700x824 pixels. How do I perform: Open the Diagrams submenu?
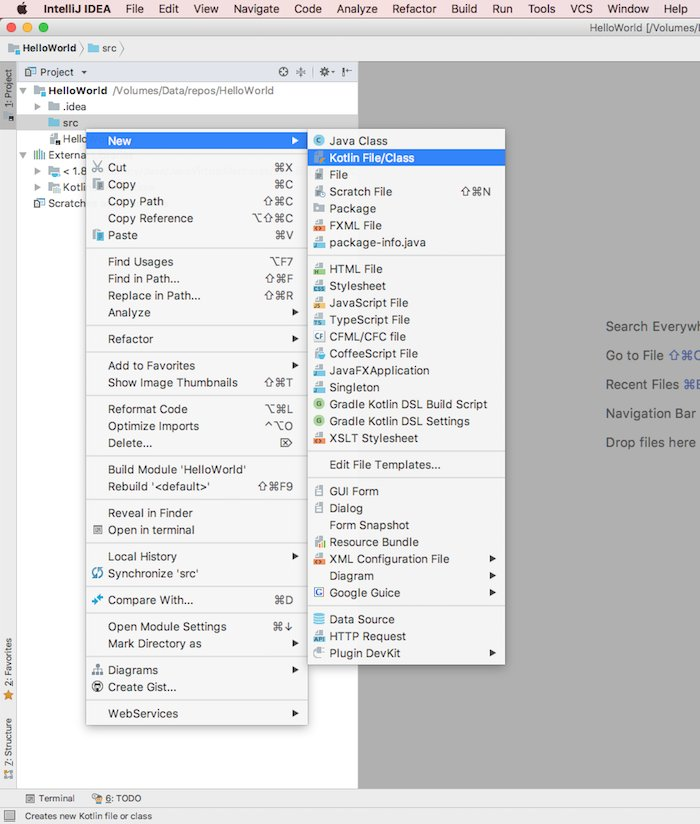click(x=197, y=670)
